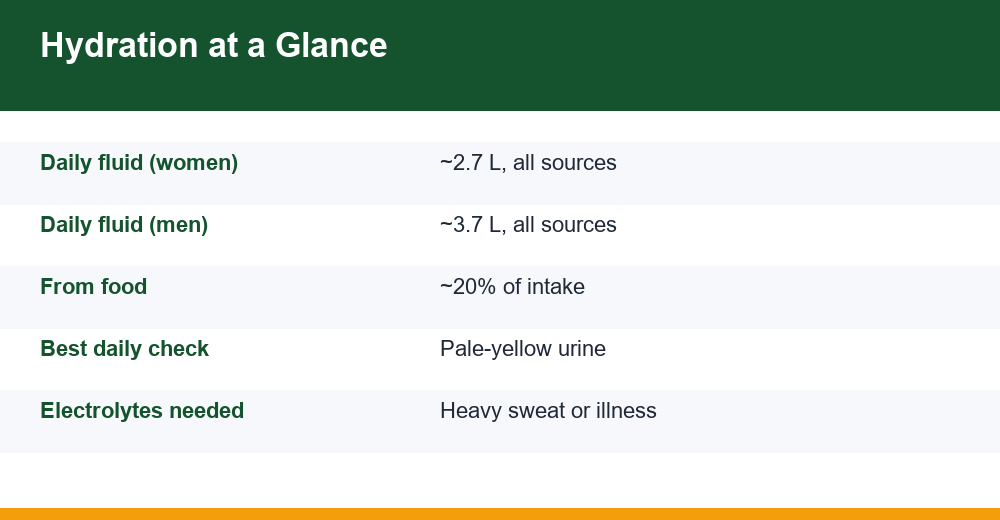This screenshot has width=1000, height=520.
Task: Click the 'Pale-yellow urine' text
Action: coord(523,349)
